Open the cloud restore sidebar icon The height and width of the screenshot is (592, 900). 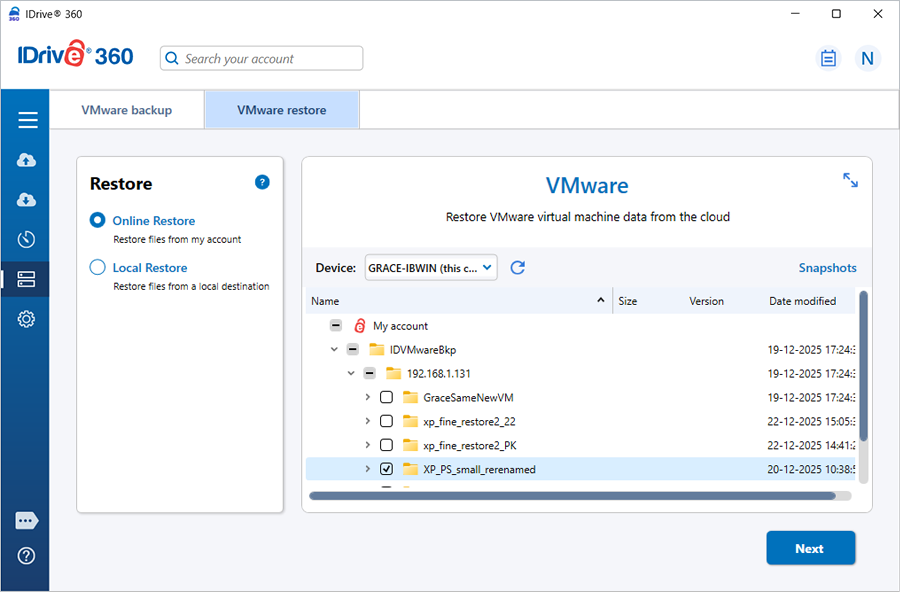(x=26, y=200)
